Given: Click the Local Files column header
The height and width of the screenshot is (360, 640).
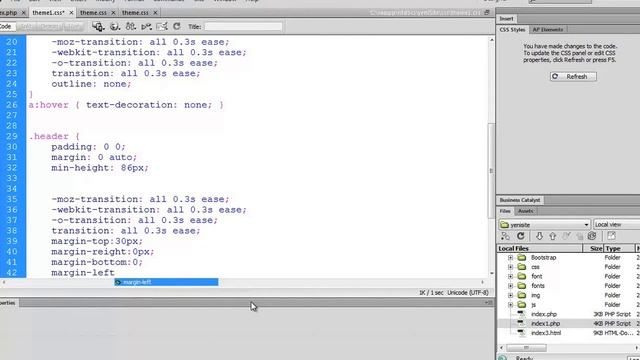Looking at the screenshot, I should click(539, 248).
